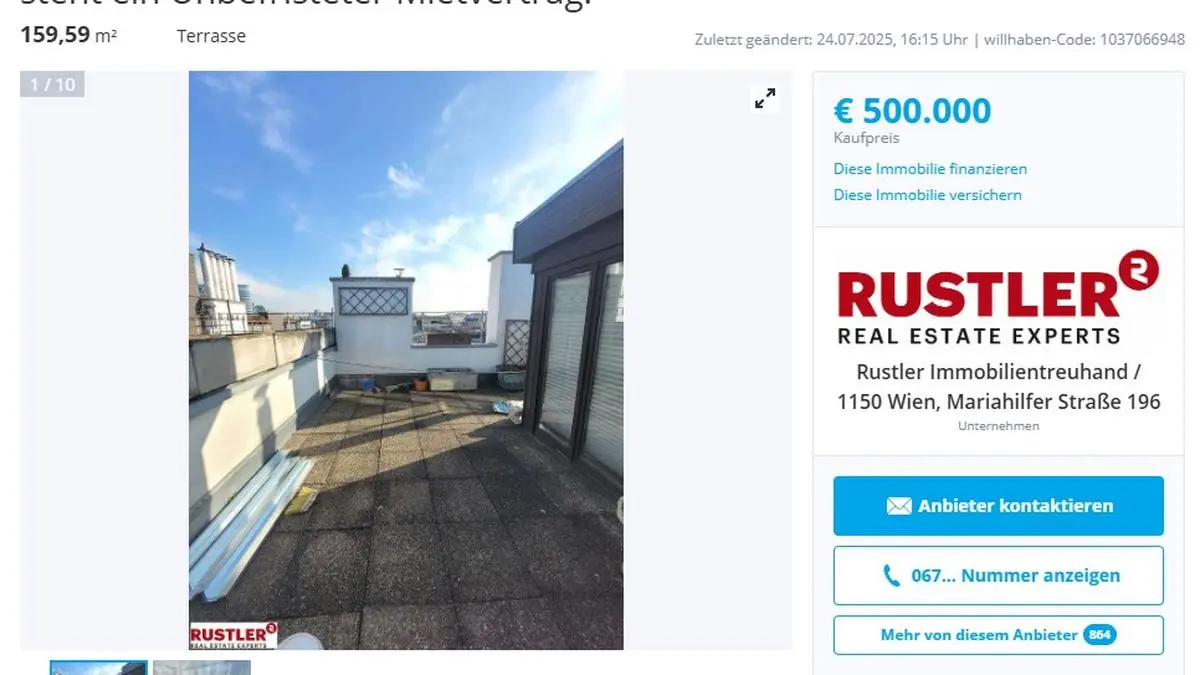Click Rustler Immobilientreuhand company name
The height and width of the screenshot is (675, 1200).
(x=998, y=372)
